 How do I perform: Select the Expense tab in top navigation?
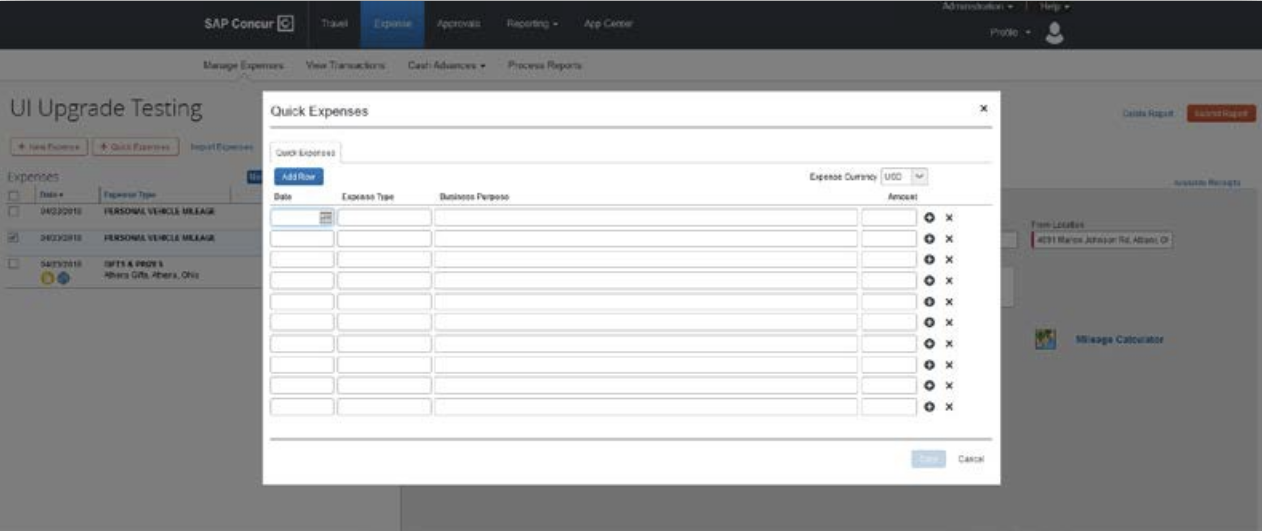(x=392, y=24)
